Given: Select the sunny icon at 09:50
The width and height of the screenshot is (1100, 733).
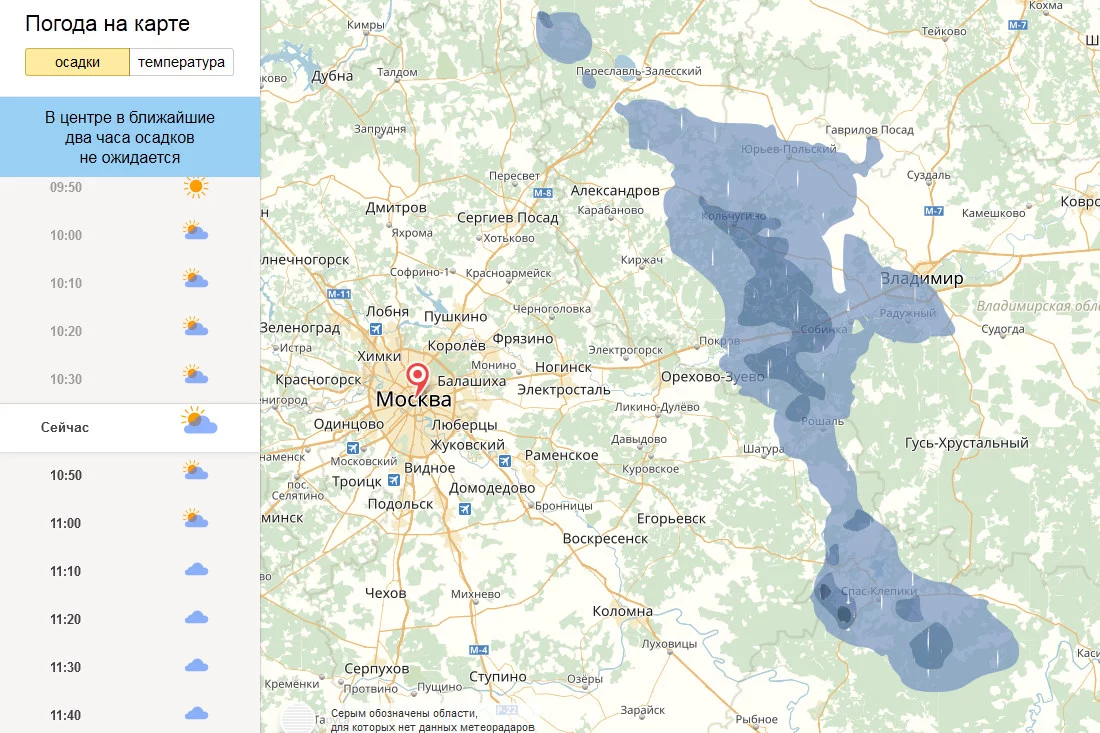Looking at the screenshot, I should pos(196,187).
